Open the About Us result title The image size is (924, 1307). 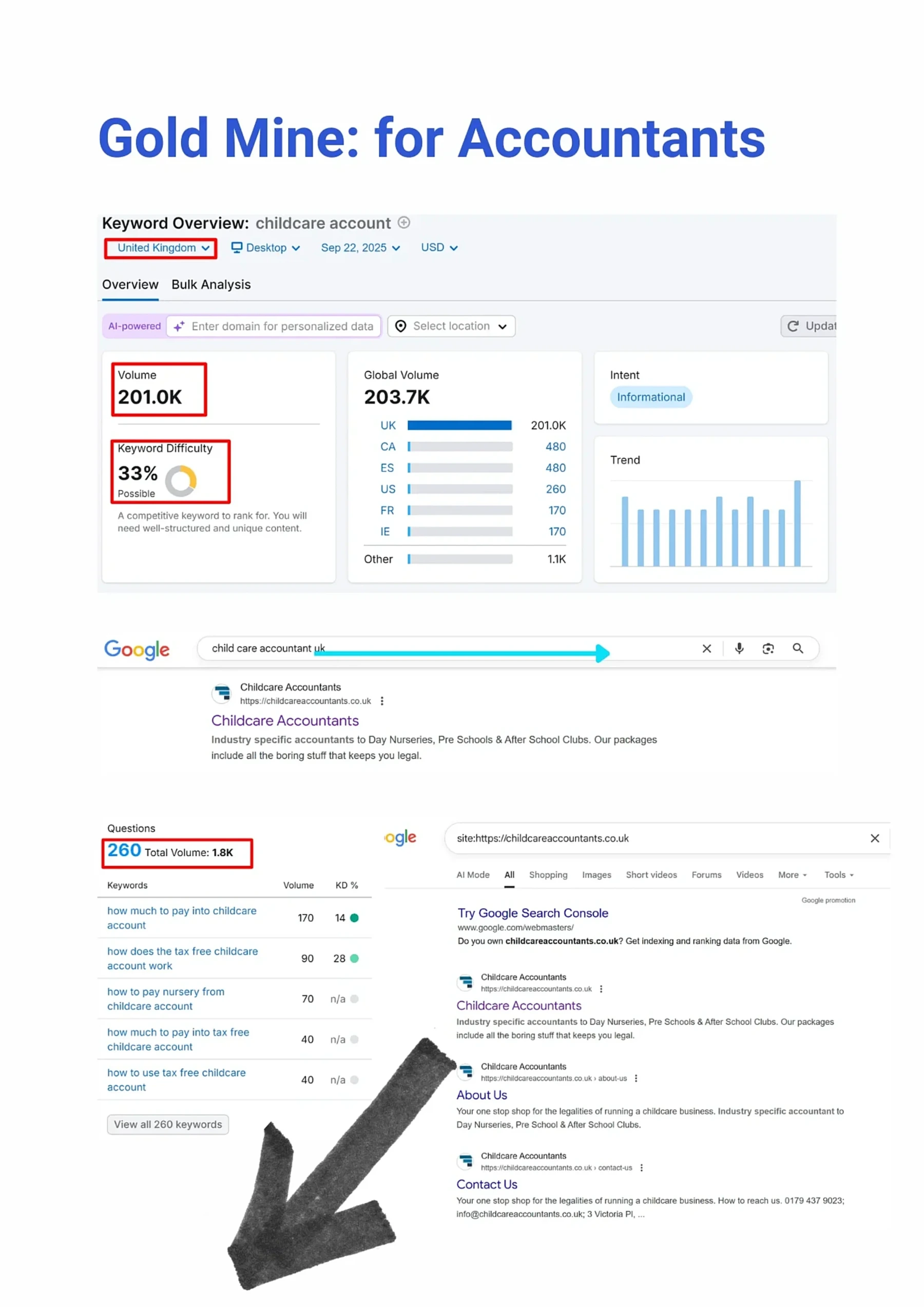tap(482, 1095)
